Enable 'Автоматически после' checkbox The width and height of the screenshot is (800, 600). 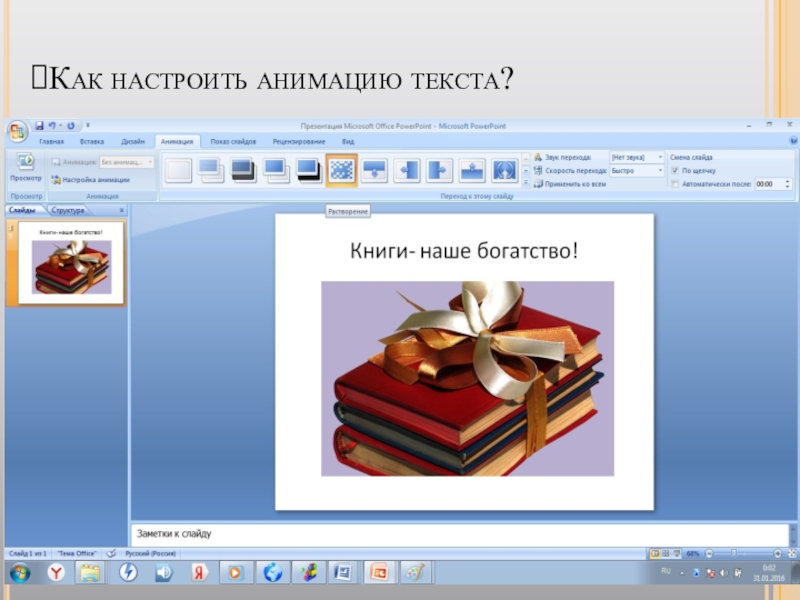[x=676, y=185]
